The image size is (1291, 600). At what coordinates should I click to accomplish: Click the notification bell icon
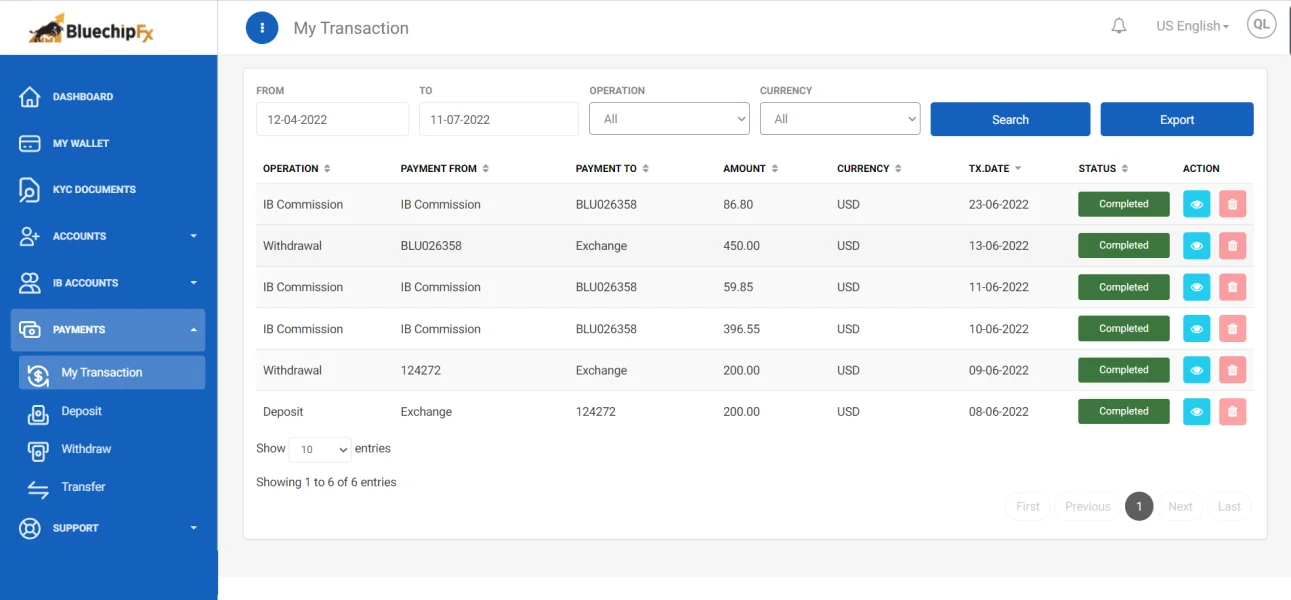(x=1119, y=26)
